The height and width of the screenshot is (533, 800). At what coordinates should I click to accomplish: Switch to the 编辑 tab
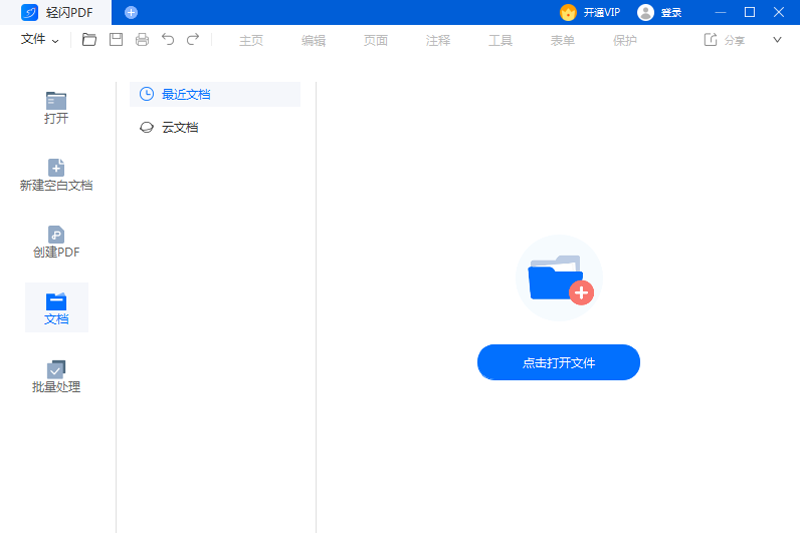click(313, 40)
